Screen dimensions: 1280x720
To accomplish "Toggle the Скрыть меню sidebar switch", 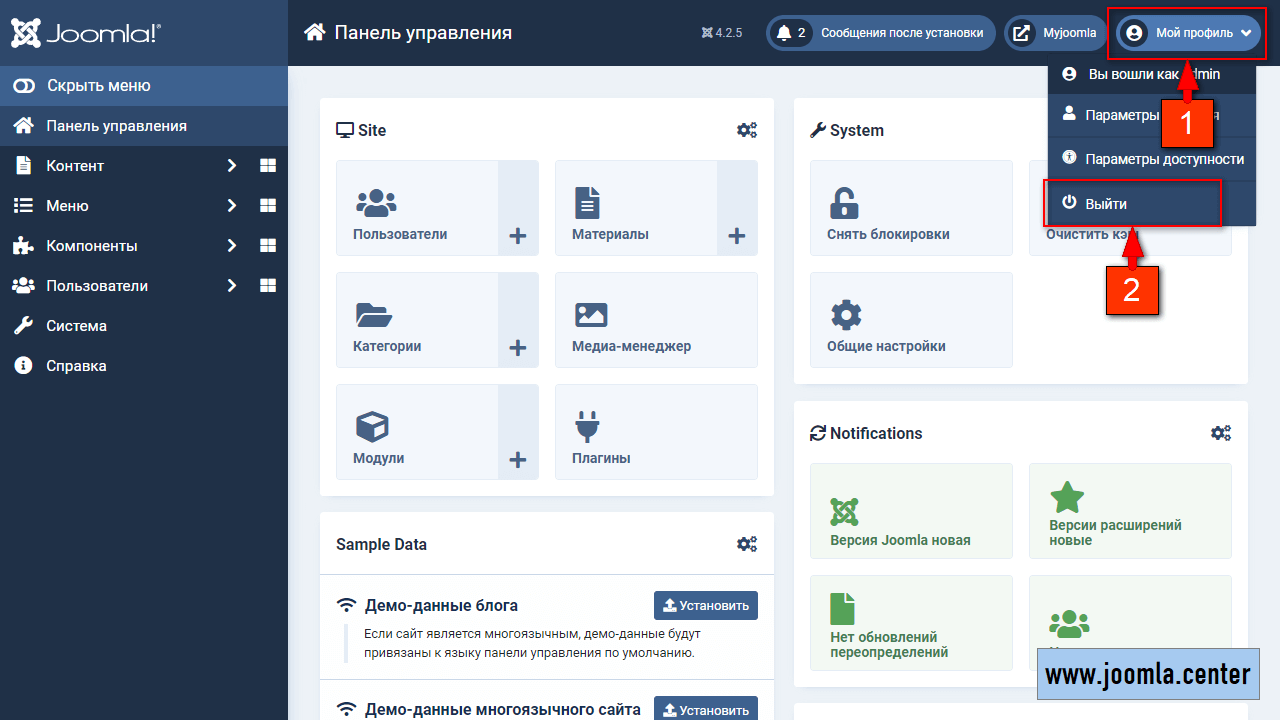I will 24,86.
